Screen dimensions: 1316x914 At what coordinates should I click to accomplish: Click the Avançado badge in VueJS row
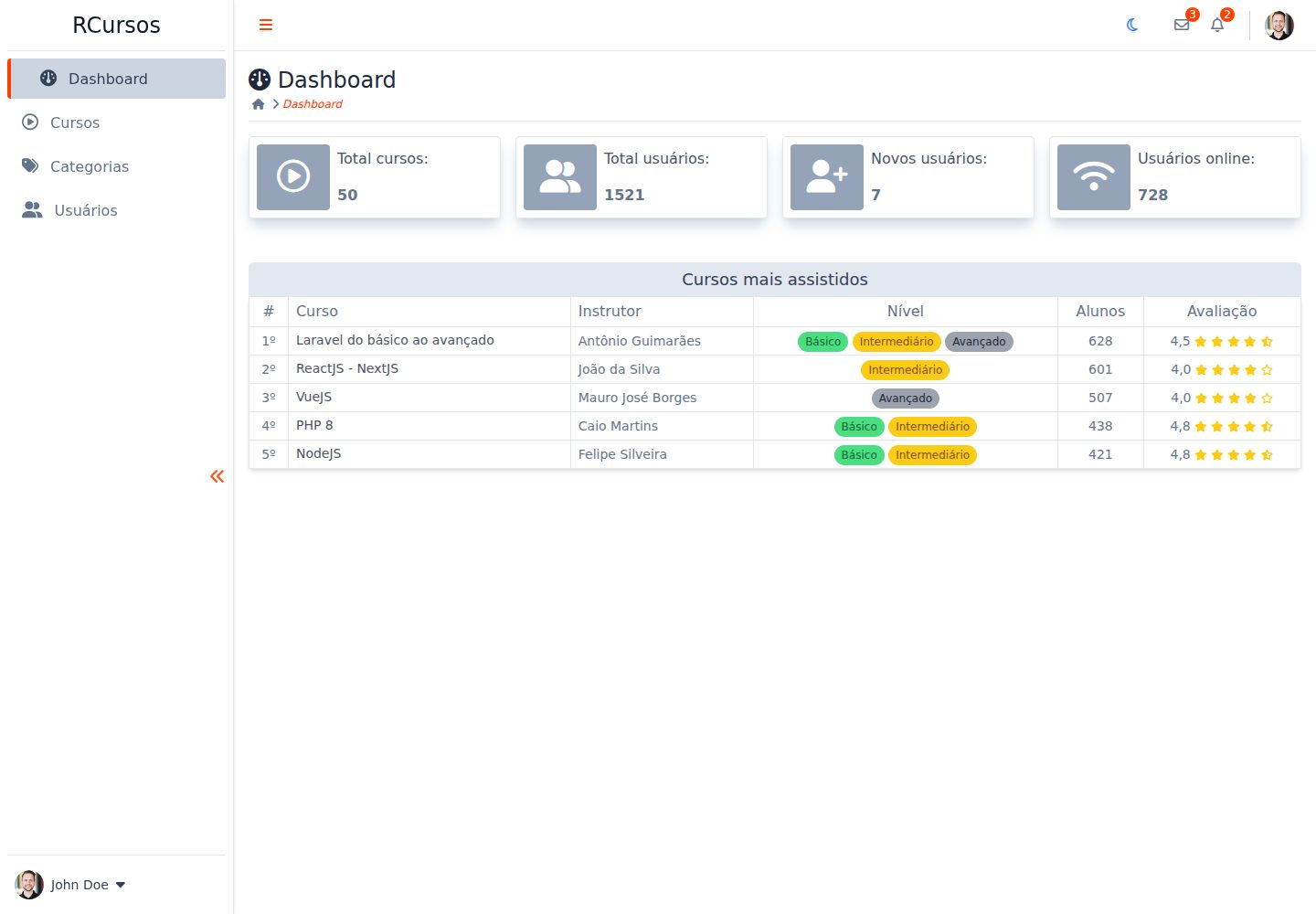pos(906,399)
